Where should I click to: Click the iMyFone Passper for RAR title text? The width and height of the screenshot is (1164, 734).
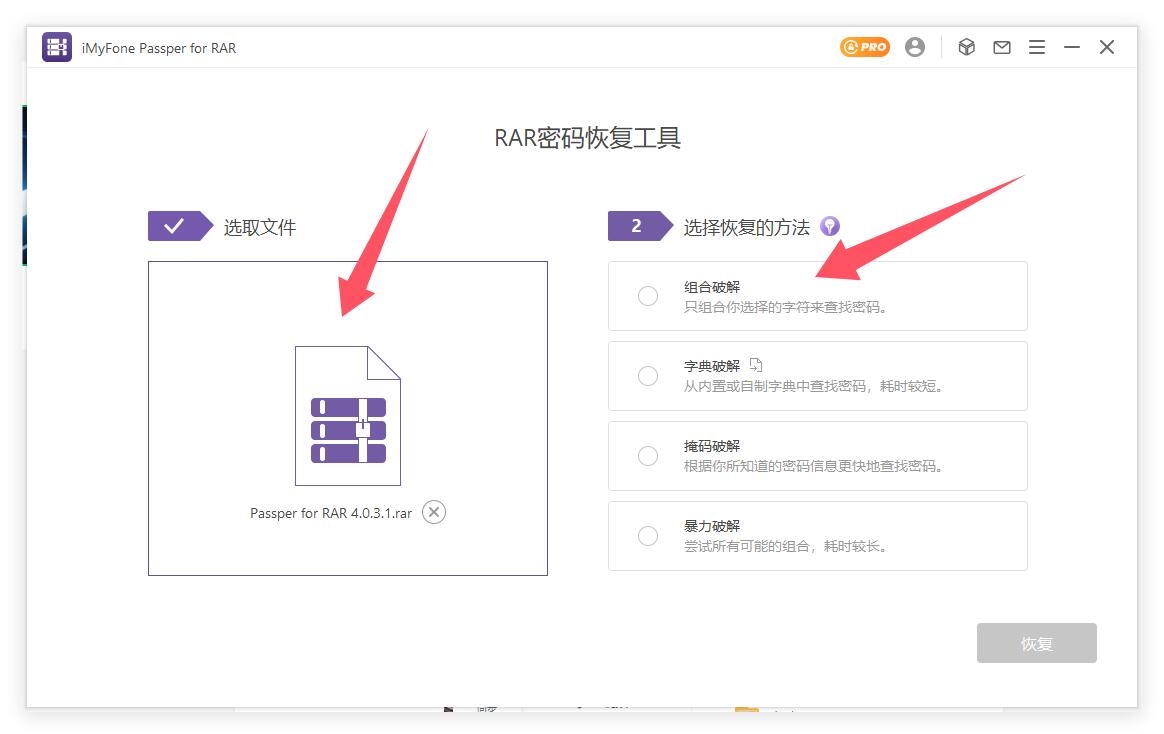159,48
